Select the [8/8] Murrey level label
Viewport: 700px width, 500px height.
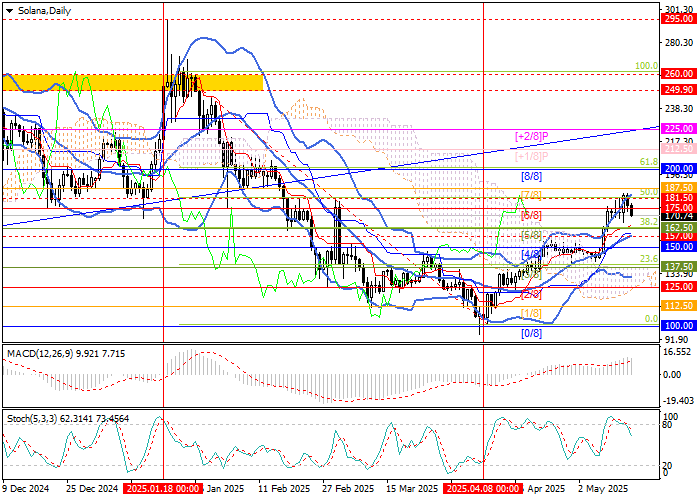(x=531, y=176)
